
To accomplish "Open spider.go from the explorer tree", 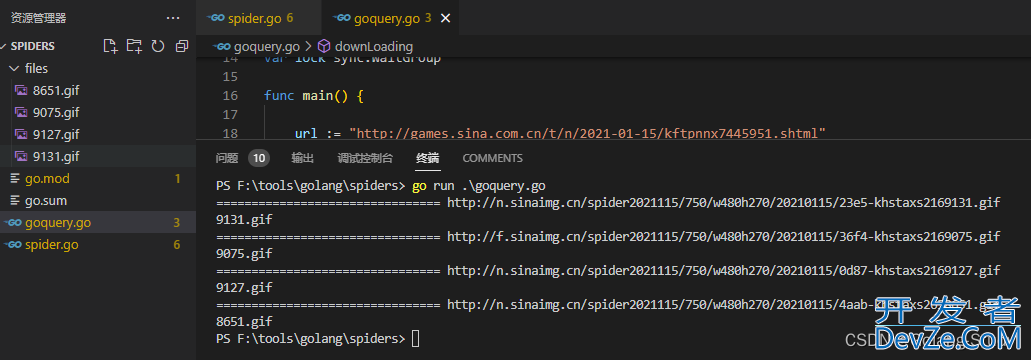I will pyautogui.click(x=98, y=244).
